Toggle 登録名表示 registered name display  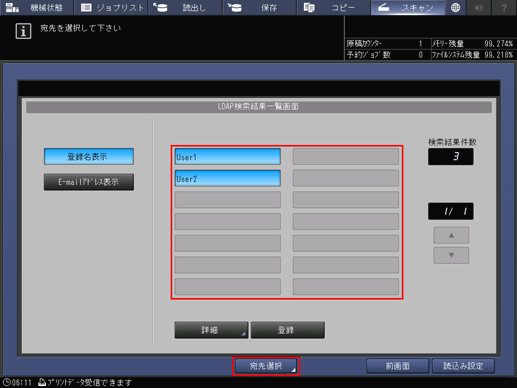(x=89, y=156)
